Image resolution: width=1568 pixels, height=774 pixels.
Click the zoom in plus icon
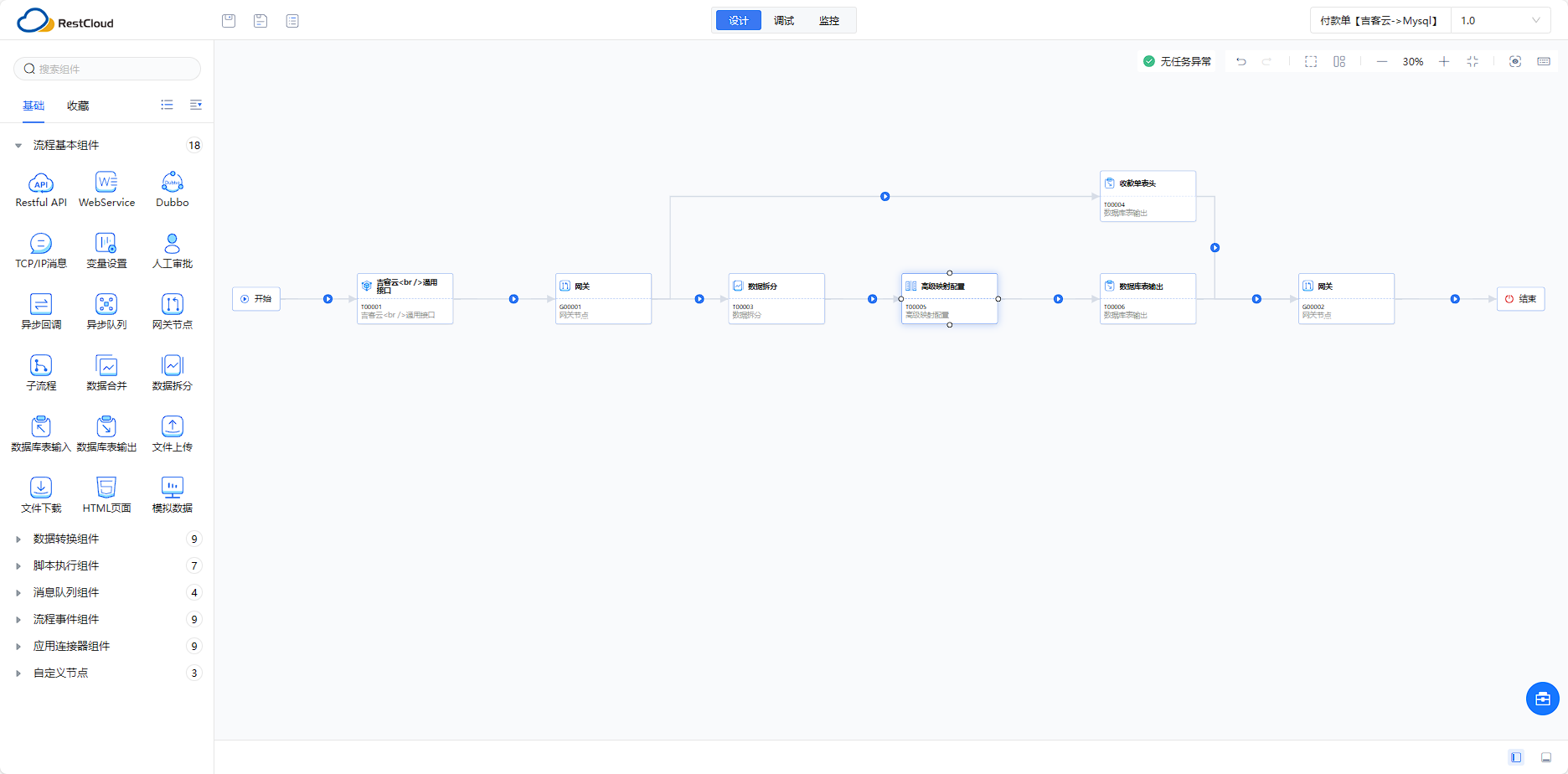[1444, 61]
